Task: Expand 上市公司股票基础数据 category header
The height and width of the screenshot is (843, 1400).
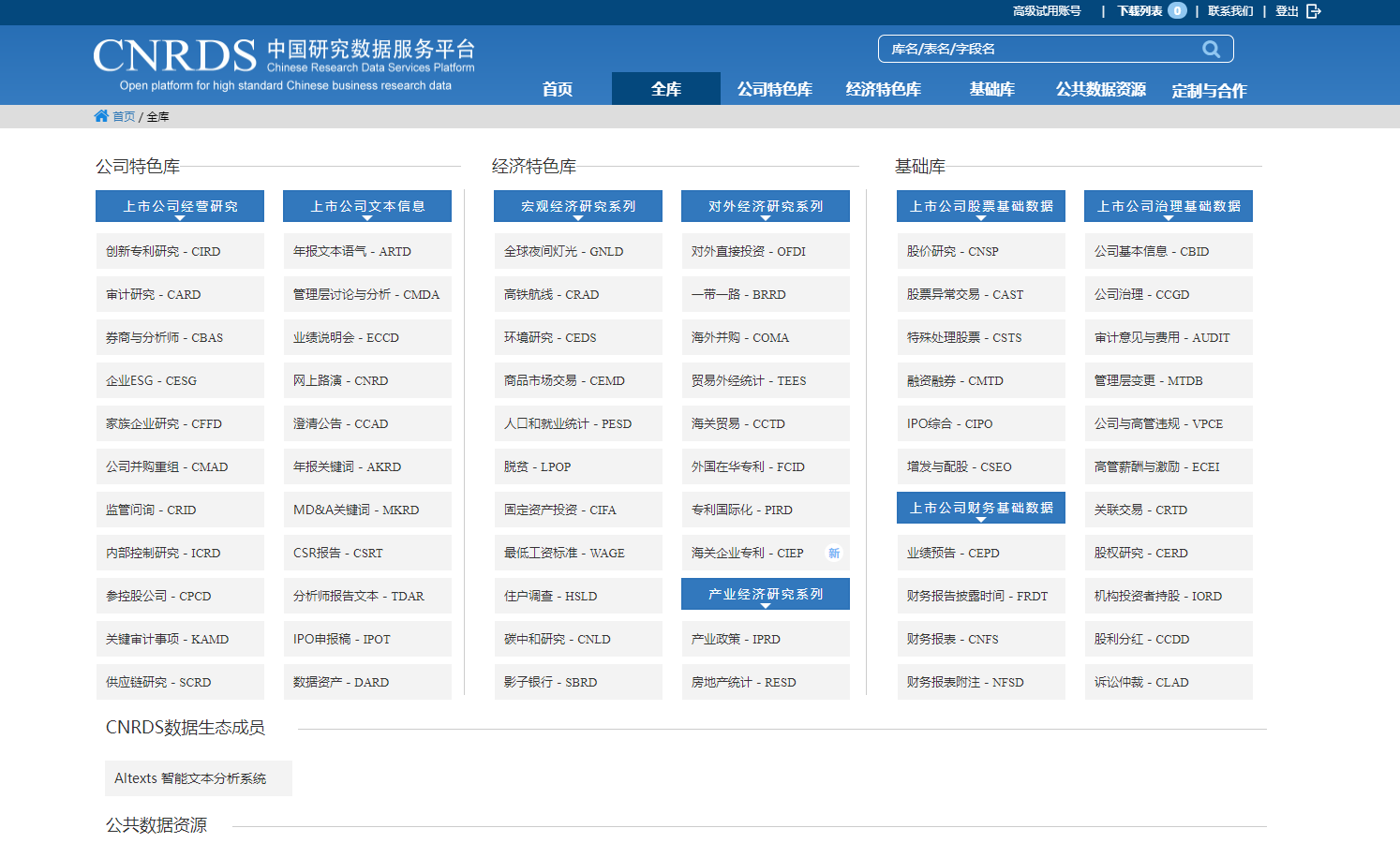Action: [x=981, y=206]
